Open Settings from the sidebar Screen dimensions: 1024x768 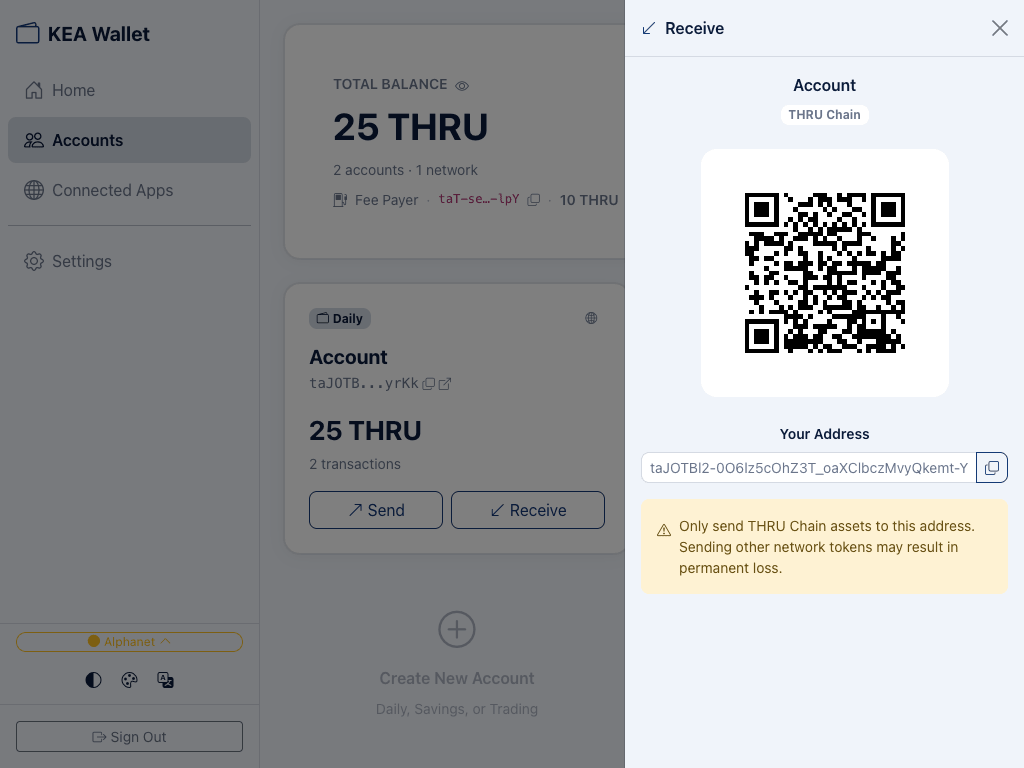[x=81, y=261]
